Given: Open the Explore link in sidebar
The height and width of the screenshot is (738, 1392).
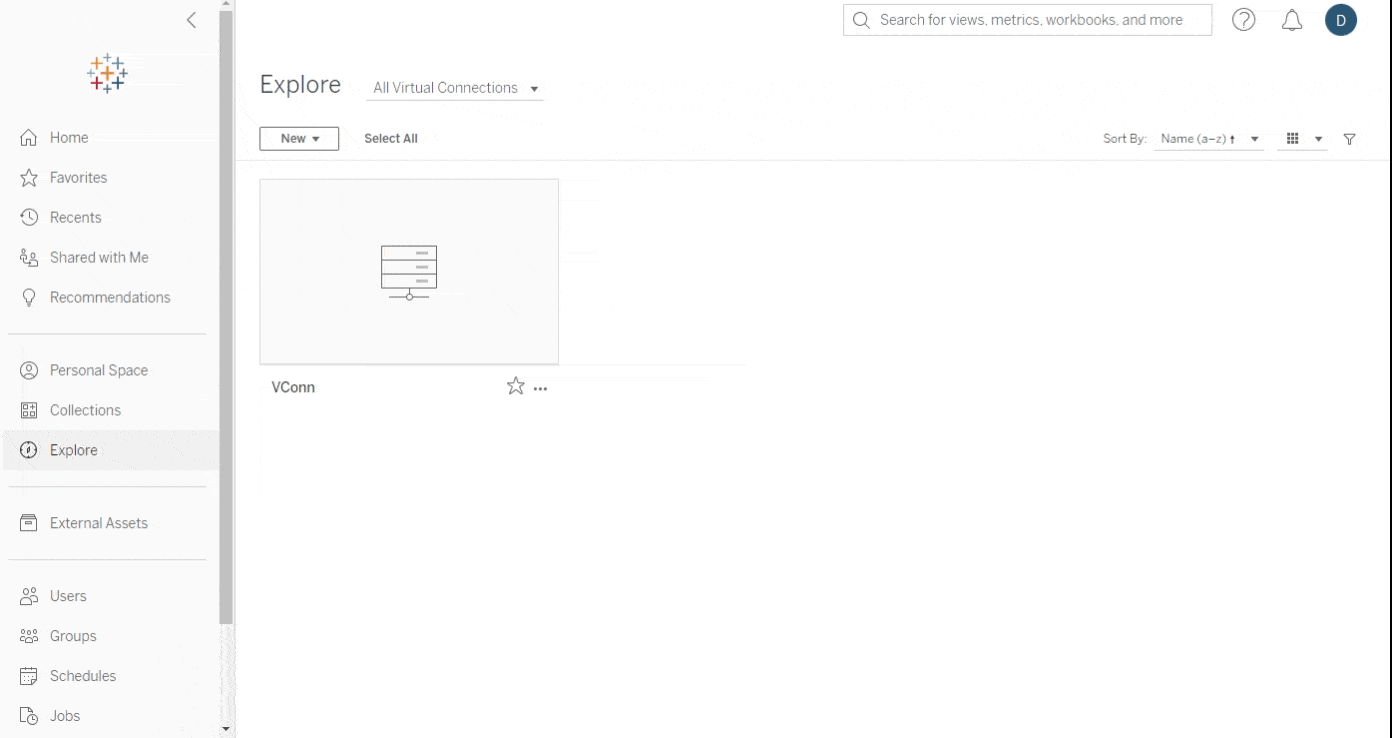Looking at the screenshot, I should click(74, 451).
